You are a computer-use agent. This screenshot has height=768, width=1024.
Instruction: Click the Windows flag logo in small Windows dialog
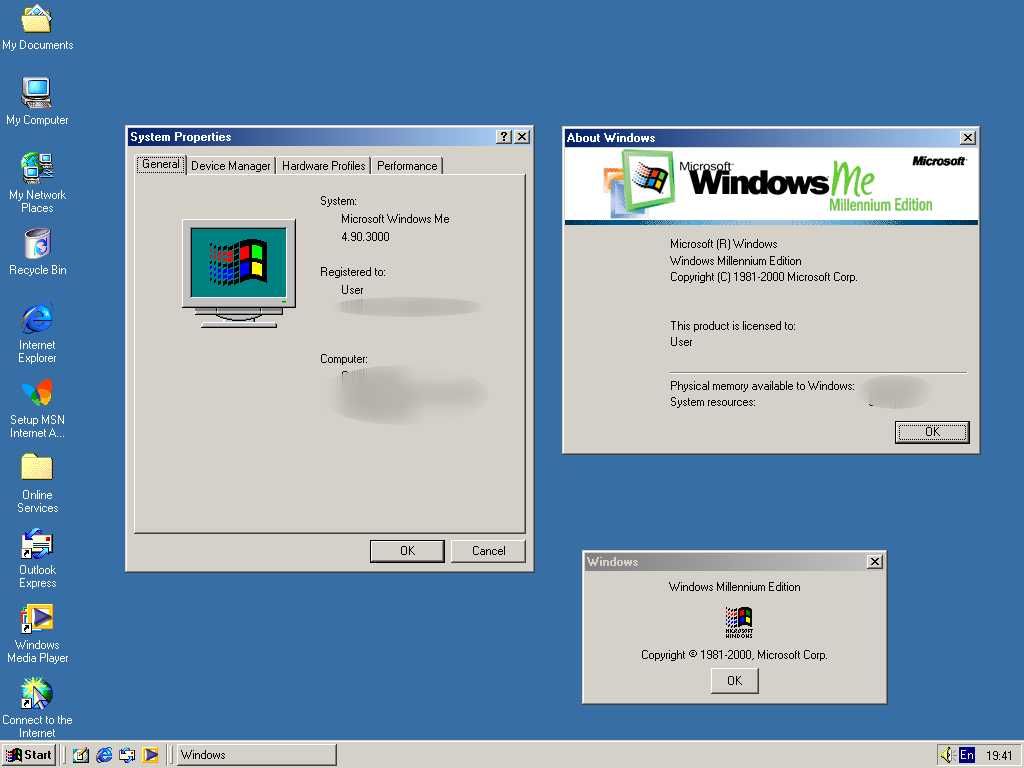pos(739,621)
